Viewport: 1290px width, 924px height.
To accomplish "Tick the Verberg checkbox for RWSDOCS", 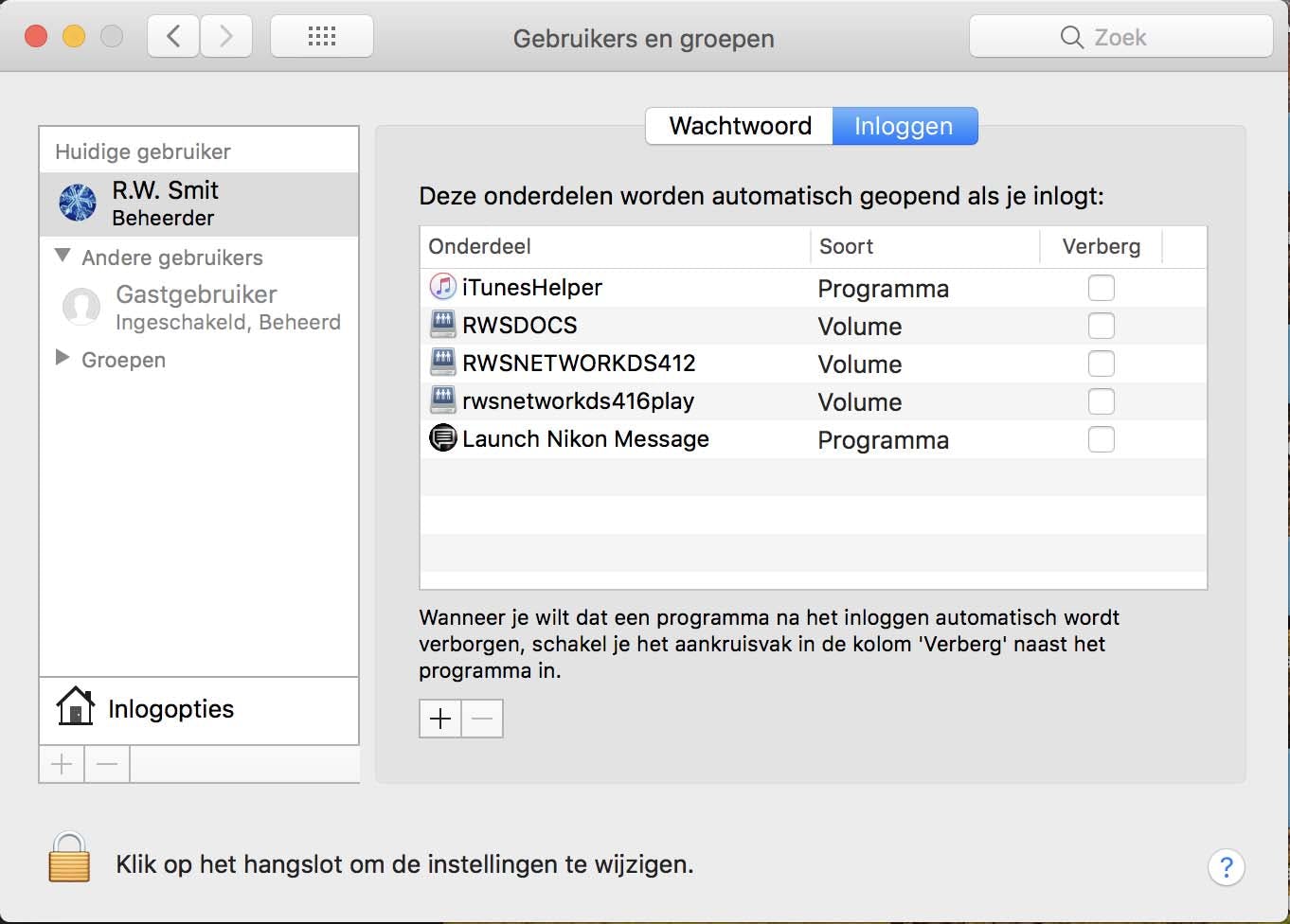I will 1102,326.
